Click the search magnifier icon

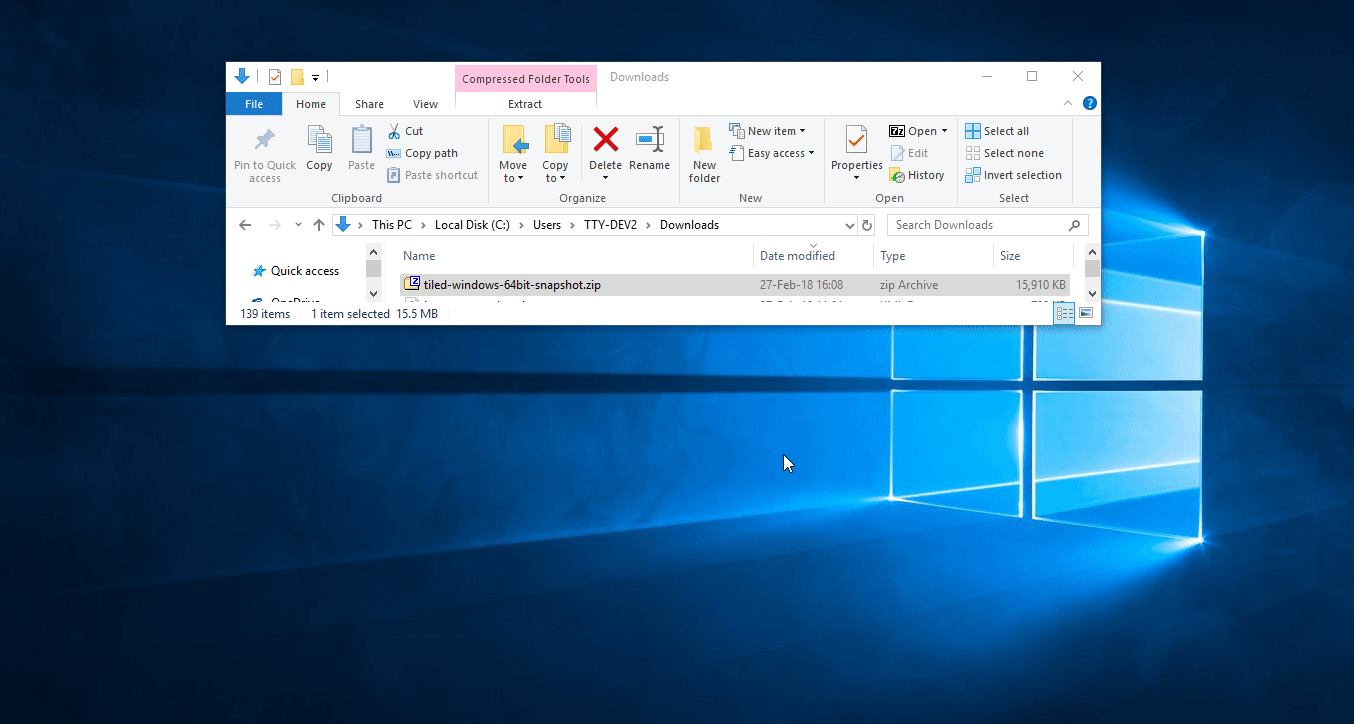click(x=1075, y=225)
